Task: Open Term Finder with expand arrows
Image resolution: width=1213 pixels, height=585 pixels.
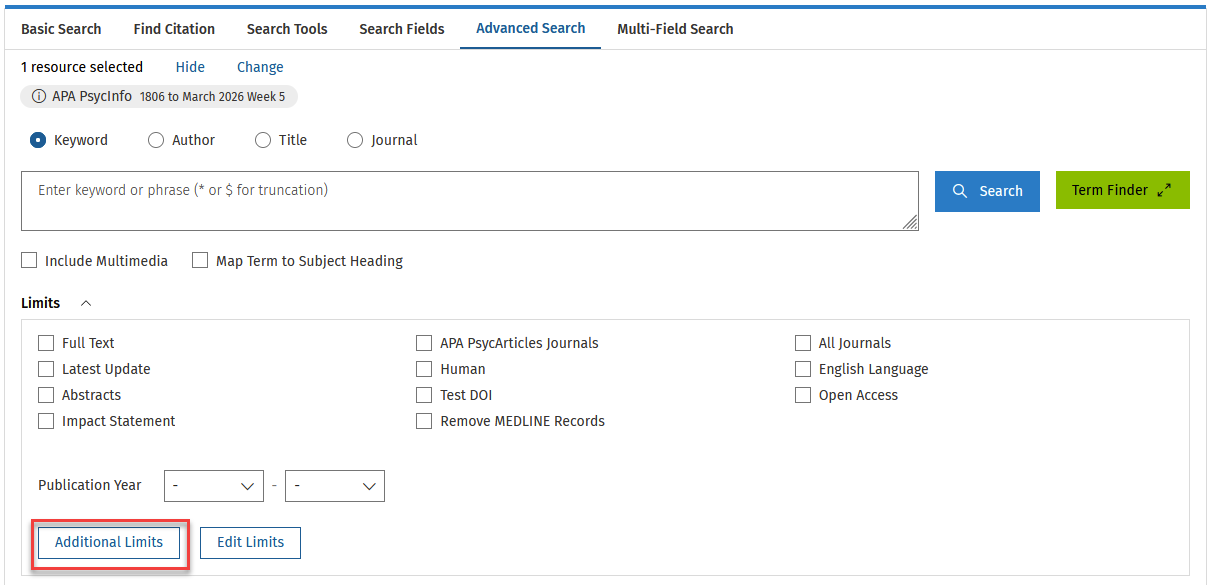Action: click(x=1122, y=190)
